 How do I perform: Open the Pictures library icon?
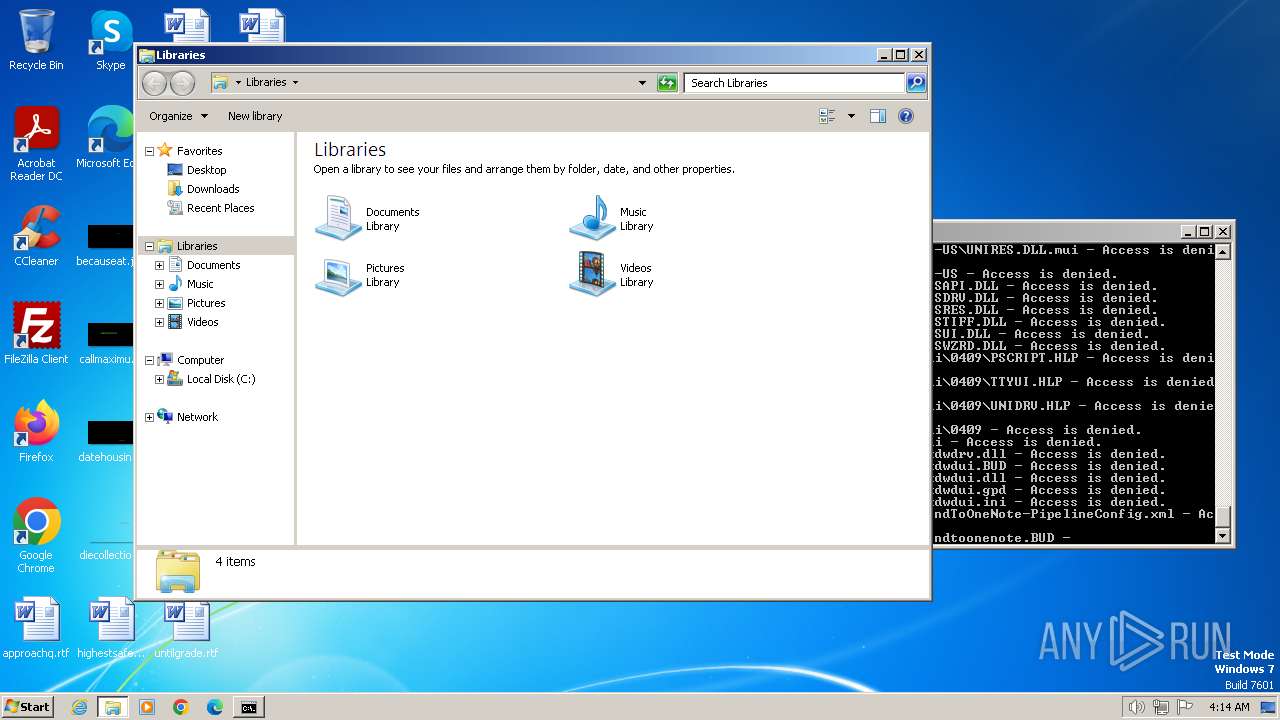[x=338, y=274]
